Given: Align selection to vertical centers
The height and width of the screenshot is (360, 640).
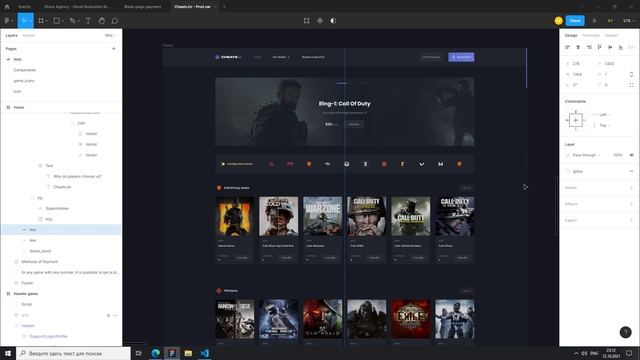Looking at the screenshot, I should [x=610, y=47].
